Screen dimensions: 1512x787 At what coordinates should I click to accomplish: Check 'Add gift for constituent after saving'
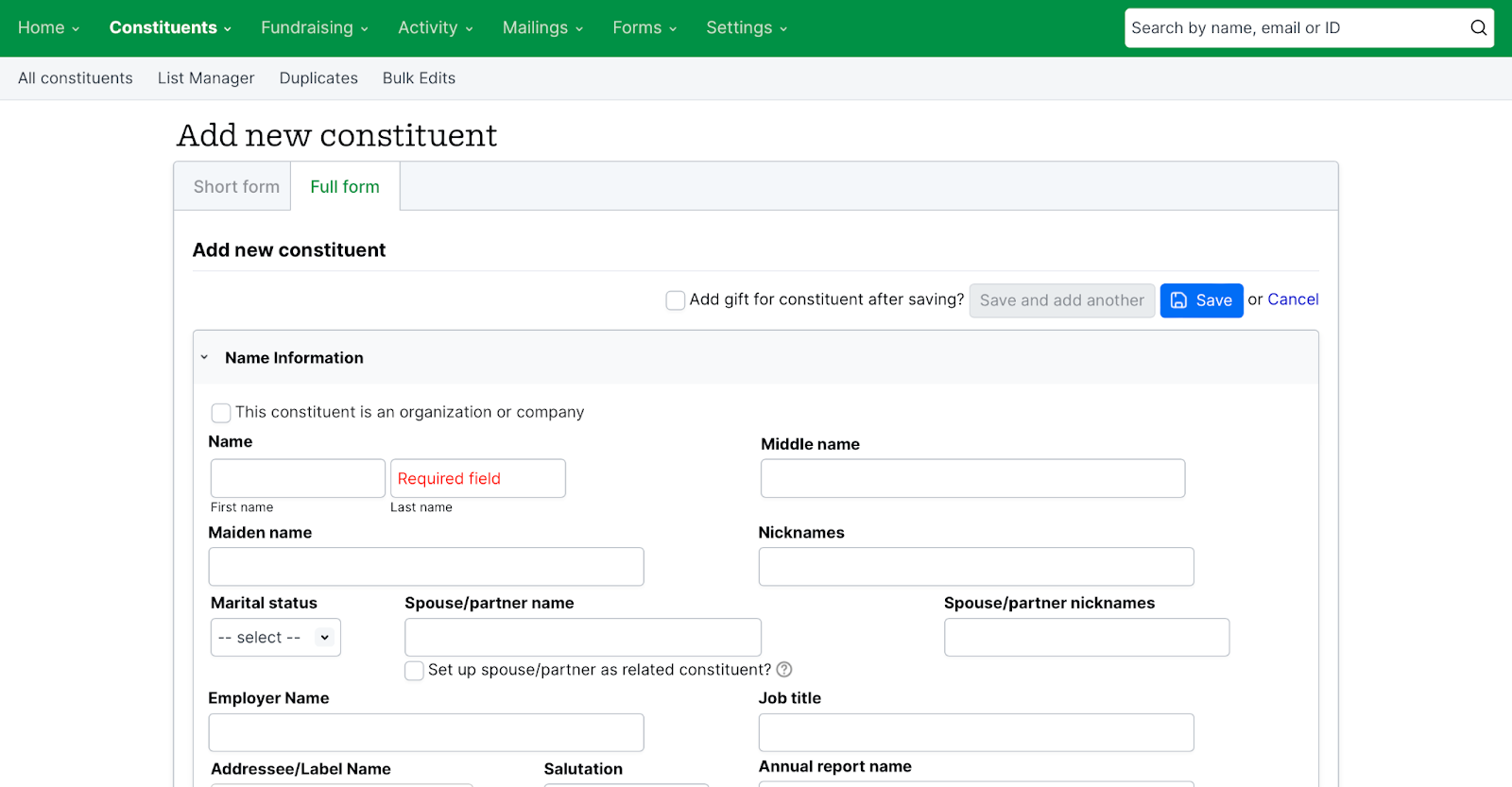[x=676, y=300]
